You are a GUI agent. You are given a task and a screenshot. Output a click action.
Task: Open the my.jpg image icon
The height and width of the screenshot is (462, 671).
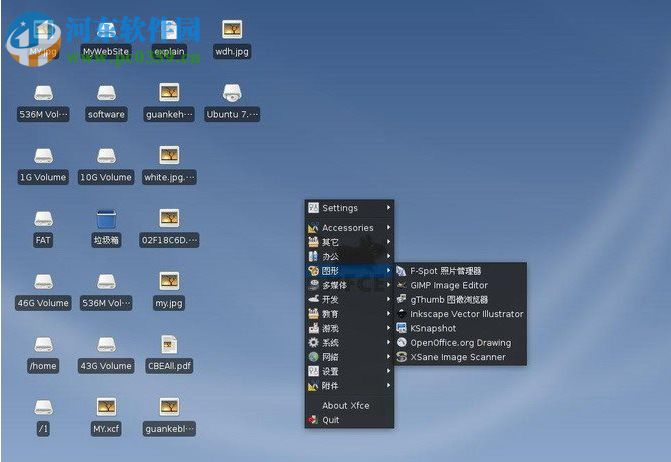pyautogui.click(x=169, y=281)
